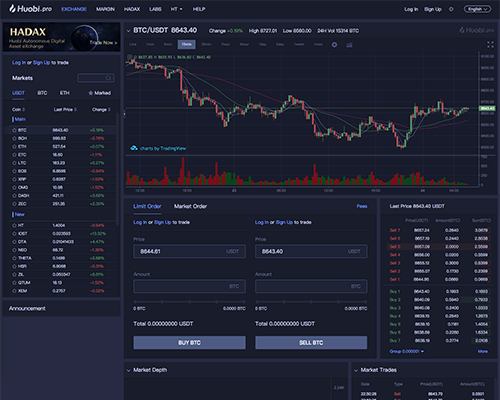Open the EXCHANGE menu

74,9
